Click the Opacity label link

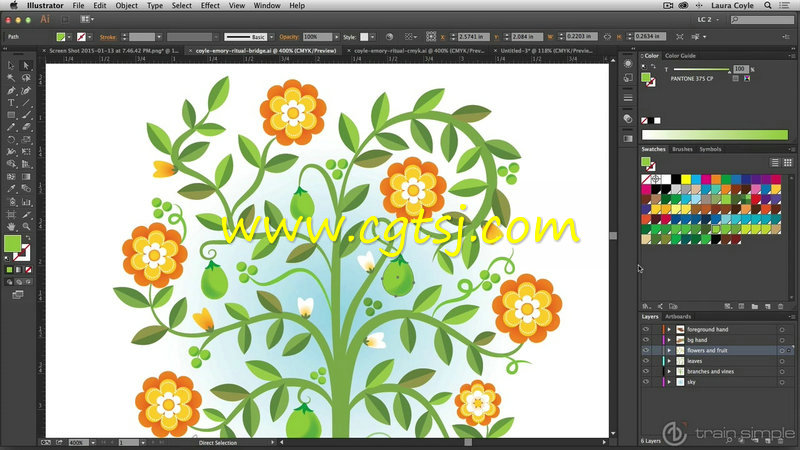[289, 37]
